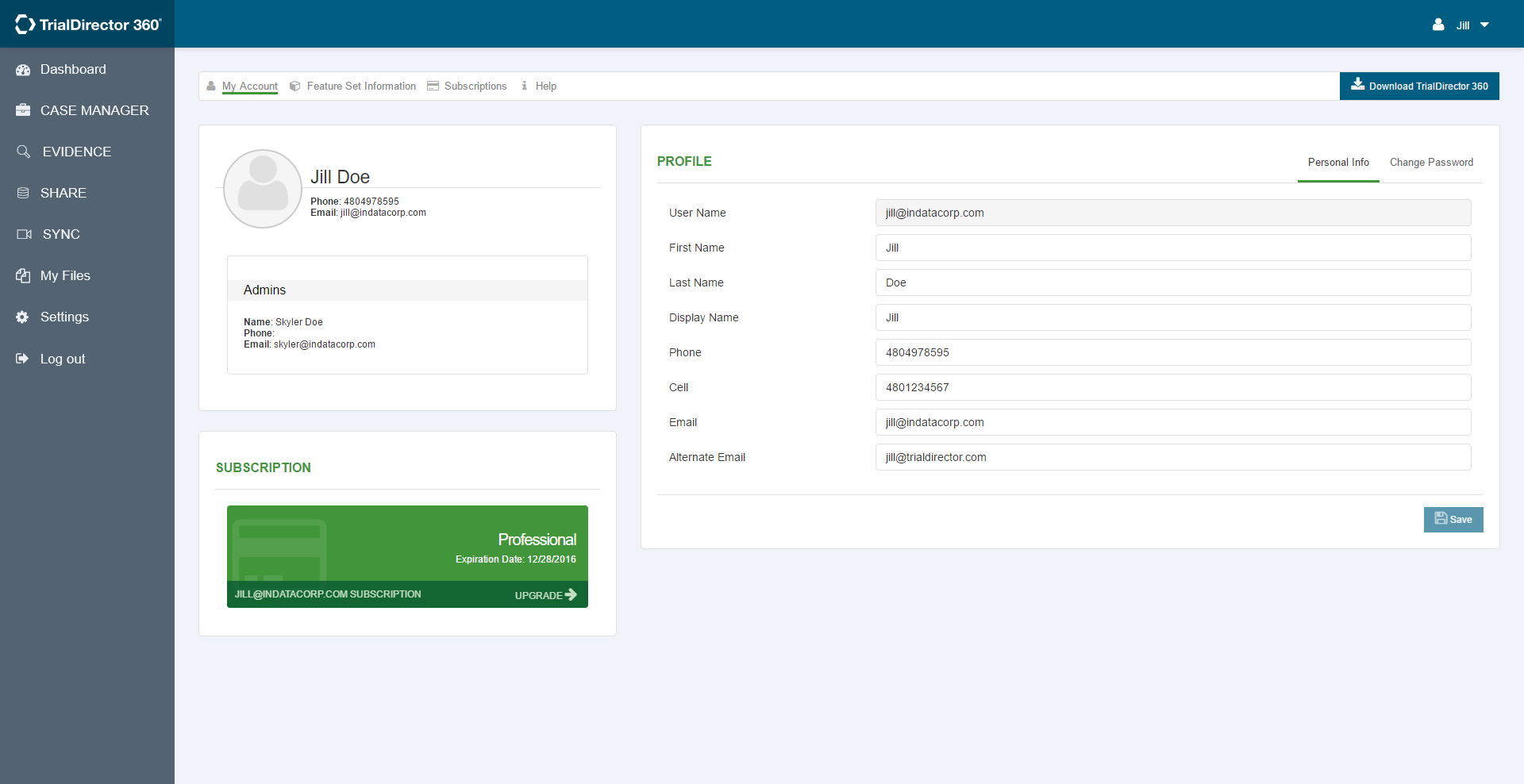Click Jill Doe's profile avatar

click(263, 189)
